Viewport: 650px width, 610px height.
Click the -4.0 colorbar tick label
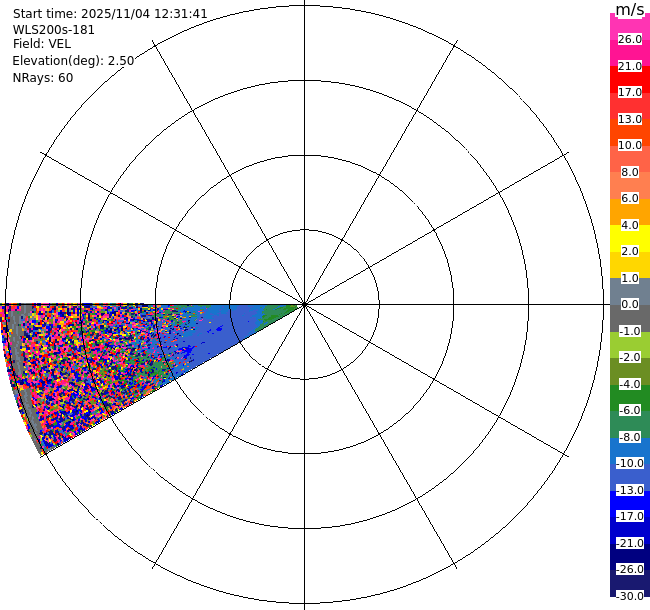click(x=630, y=384)
